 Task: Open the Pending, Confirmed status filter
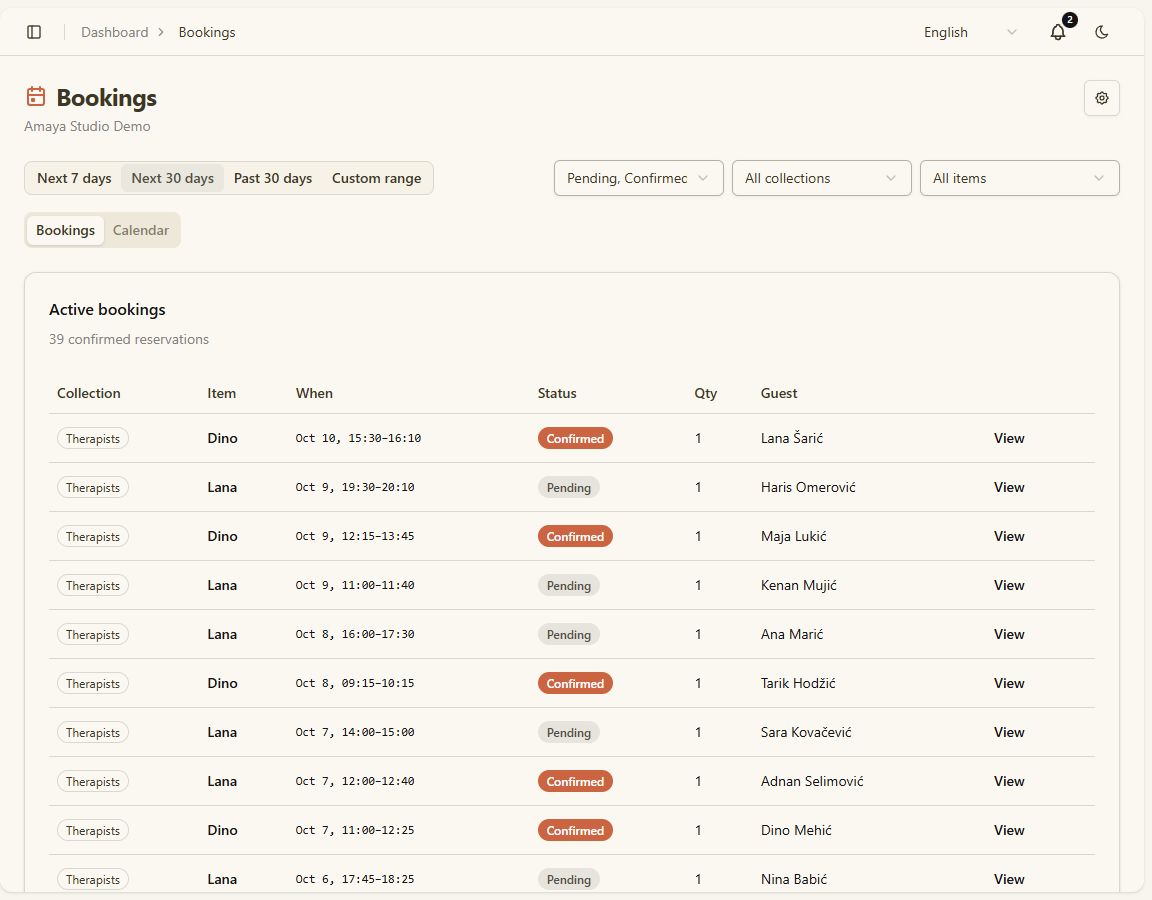coord(638,178)
